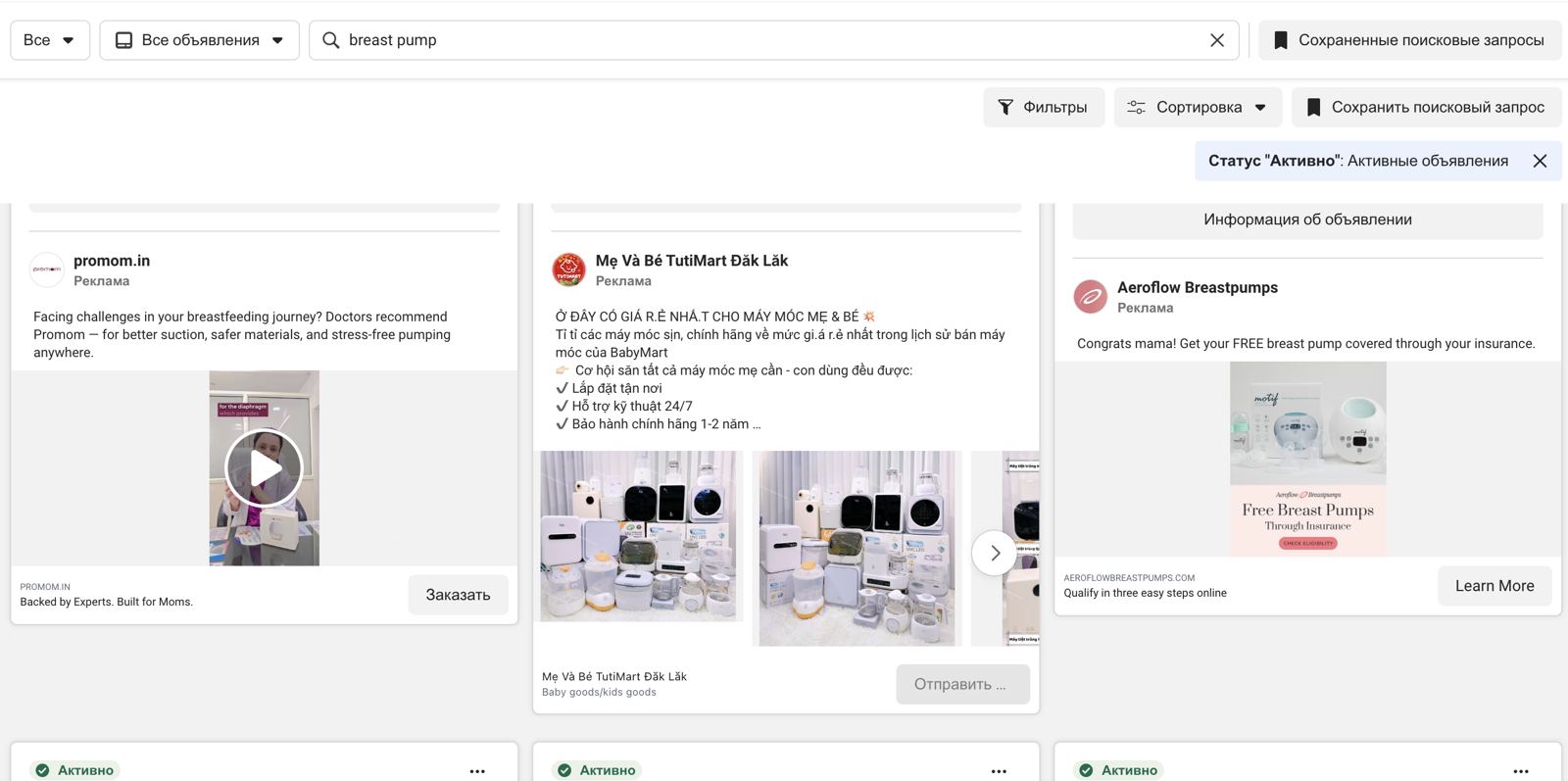Screen dimensions: 1568x781
Task: Click bookmark icon in Сохраненные поисковые запросы
Action: pyautogui.click(x=1280, y=40)
